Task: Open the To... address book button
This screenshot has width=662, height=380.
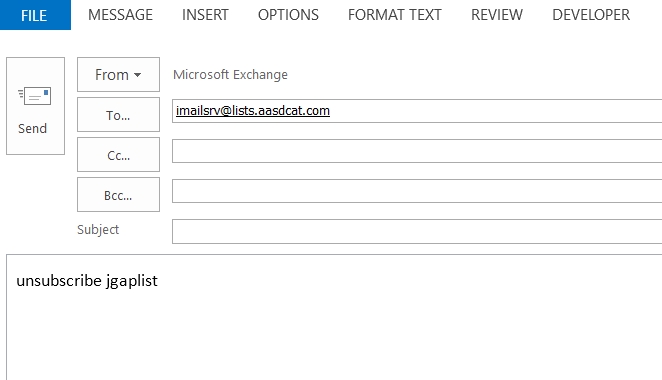Action: point(118,115)
